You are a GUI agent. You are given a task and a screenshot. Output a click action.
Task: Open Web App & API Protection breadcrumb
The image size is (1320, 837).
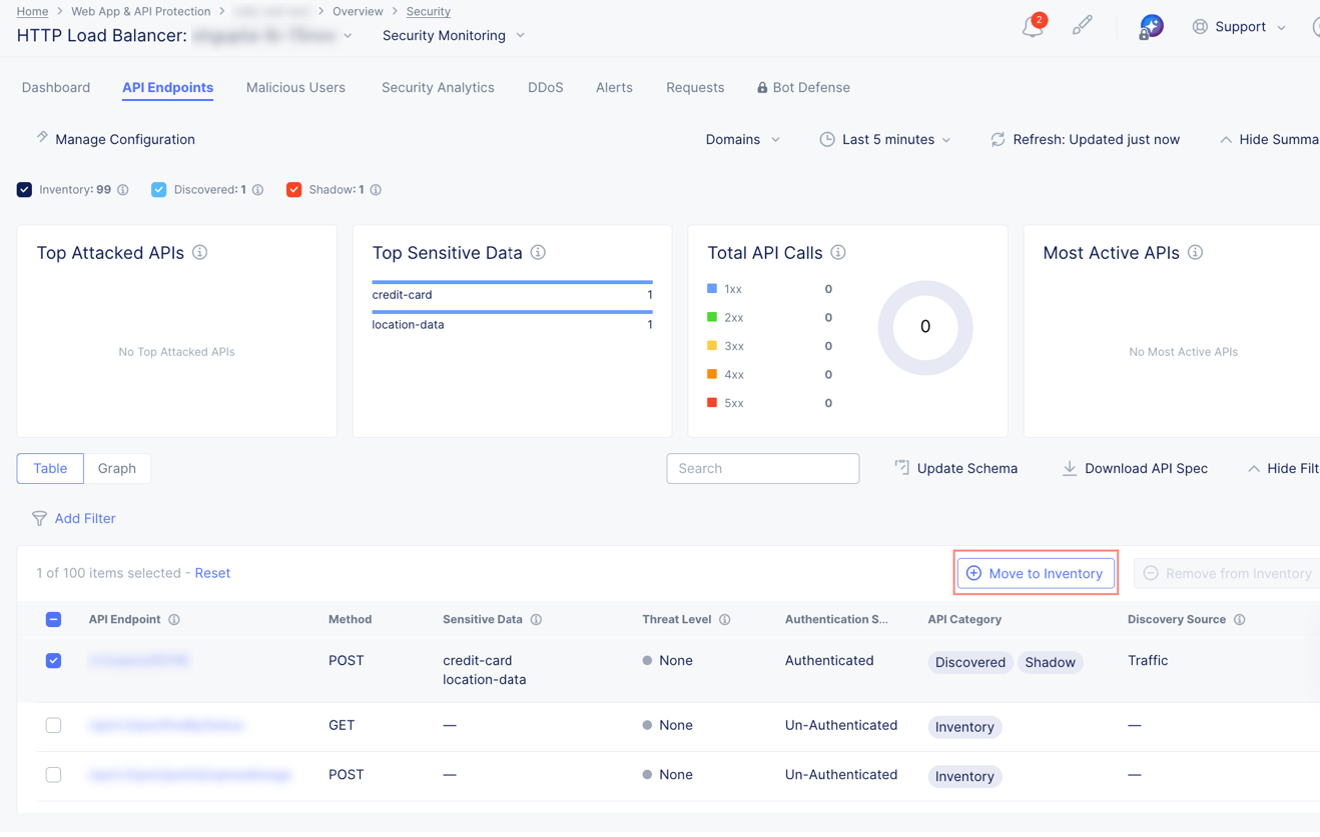(x=141, y=11)
